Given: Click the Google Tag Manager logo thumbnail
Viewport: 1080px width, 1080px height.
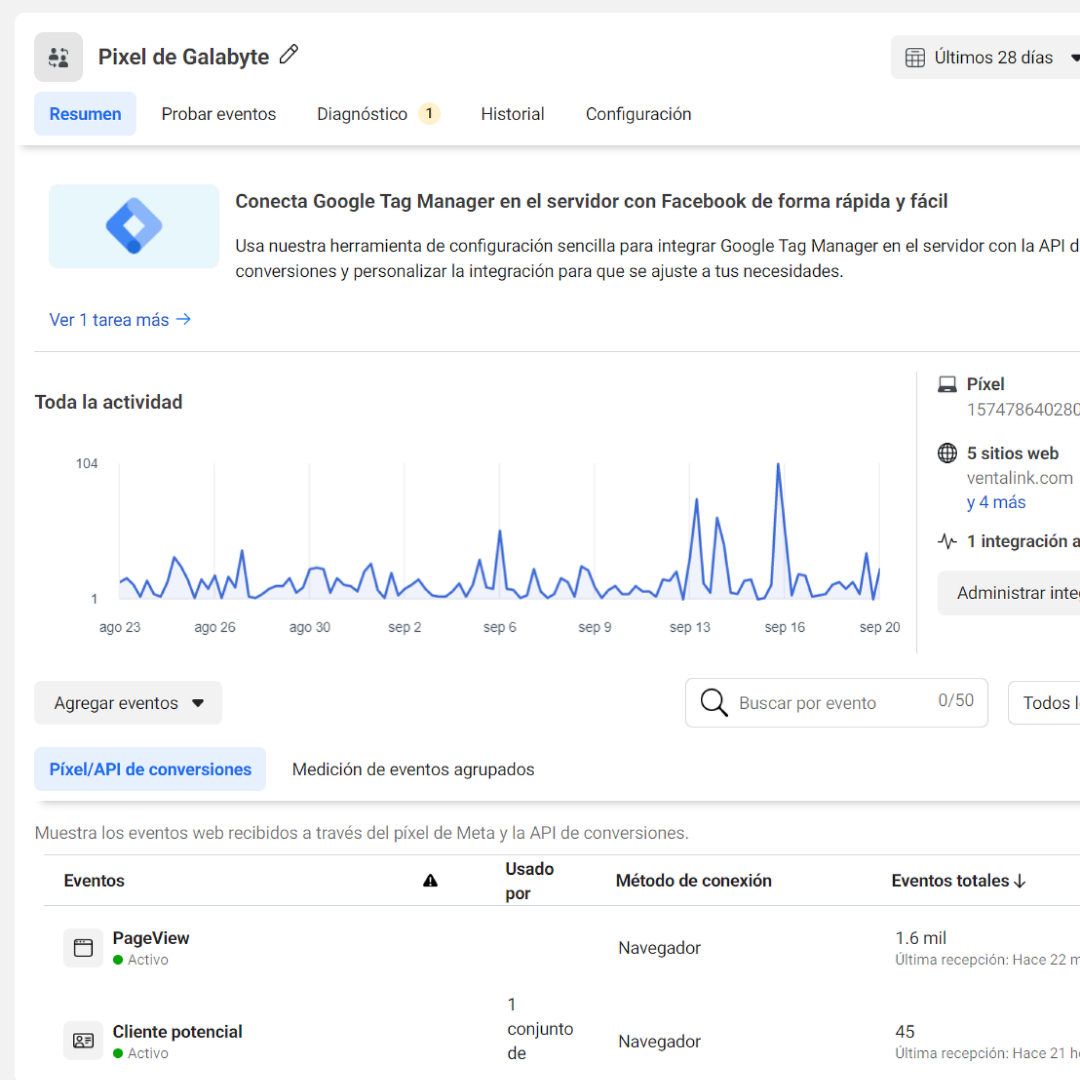Looking at the screenshot, I should click(x=134, y=226).
